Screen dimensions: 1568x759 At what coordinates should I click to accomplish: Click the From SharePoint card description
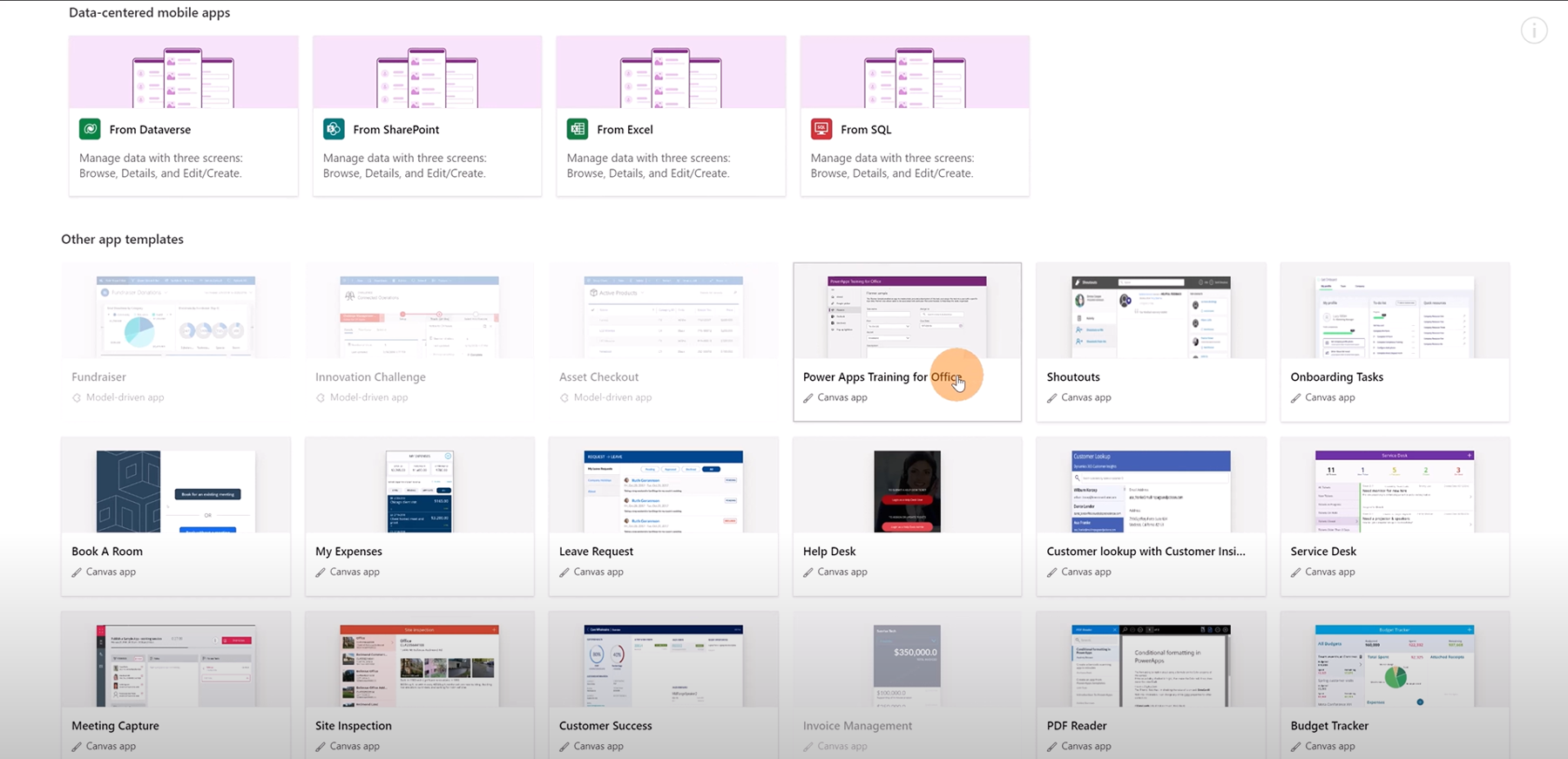(x=404, y=166)
